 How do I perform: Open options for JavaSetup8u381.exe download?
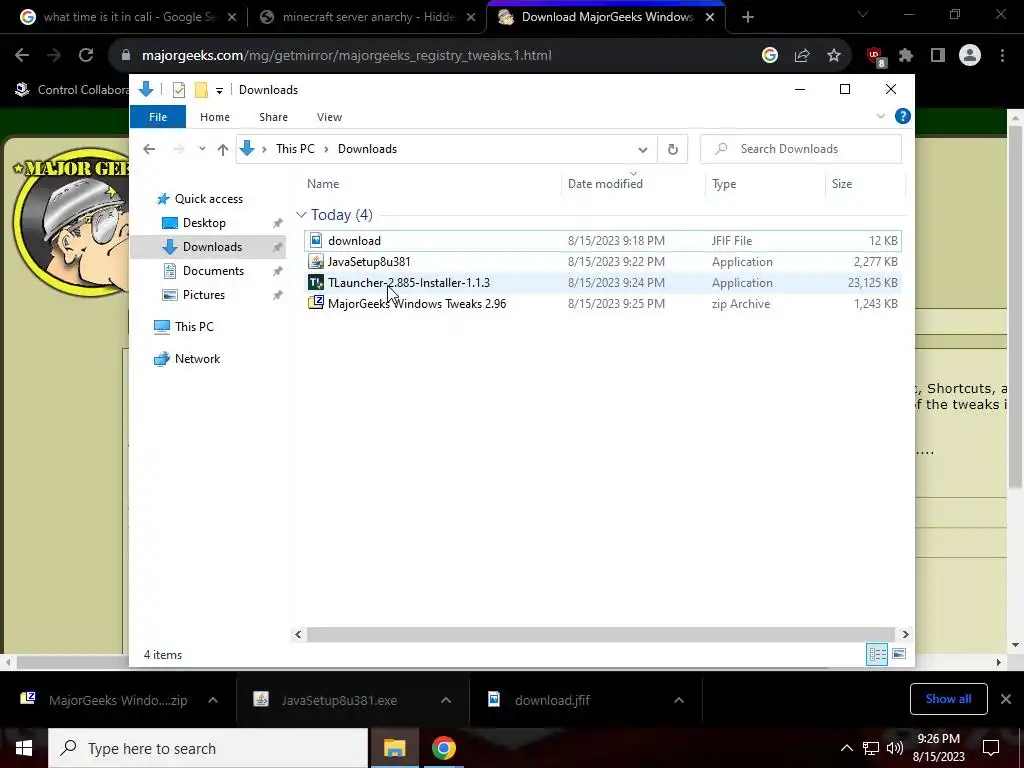coord(446,700)
